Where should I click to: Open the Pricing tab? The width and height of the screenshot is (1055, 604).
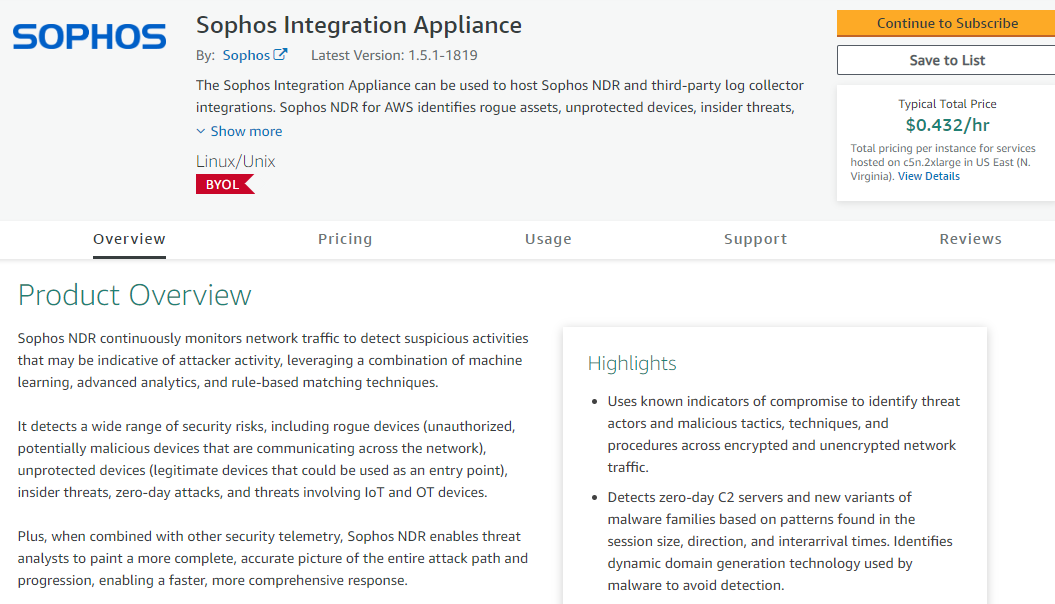point(345,239)
